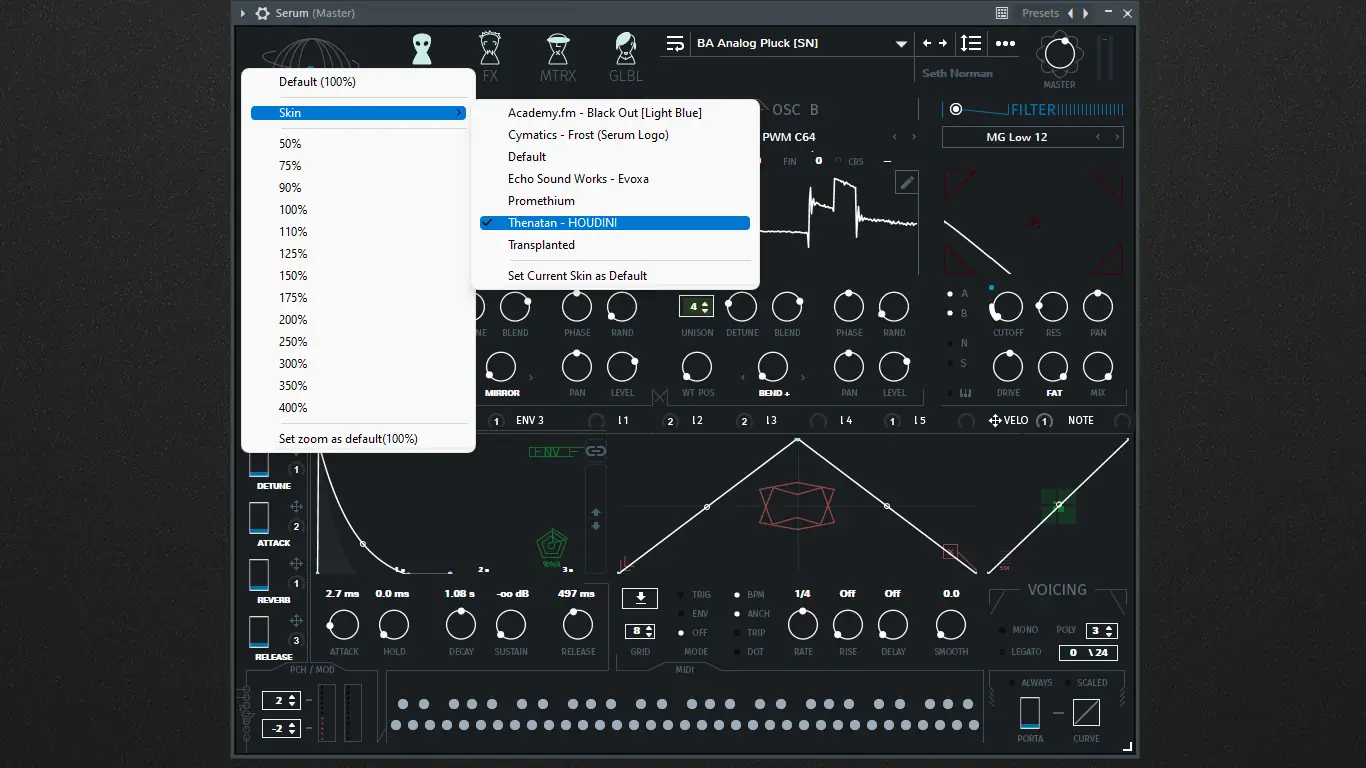
Task: Toggle the LFO BPM sync option
Action: (737, 595)
